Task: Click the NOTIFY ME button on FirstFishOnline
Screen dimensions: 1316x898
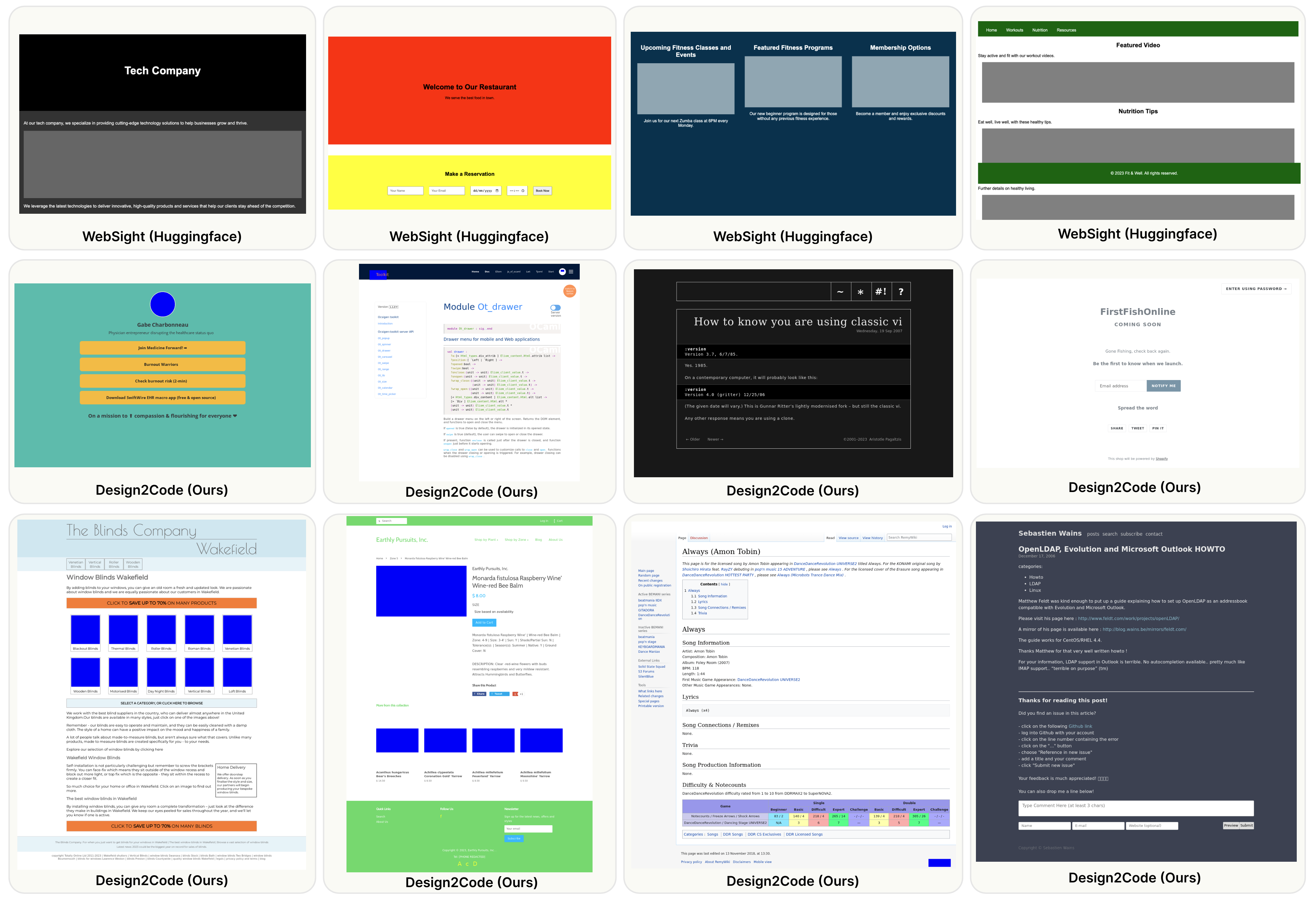Action: 1163,386
